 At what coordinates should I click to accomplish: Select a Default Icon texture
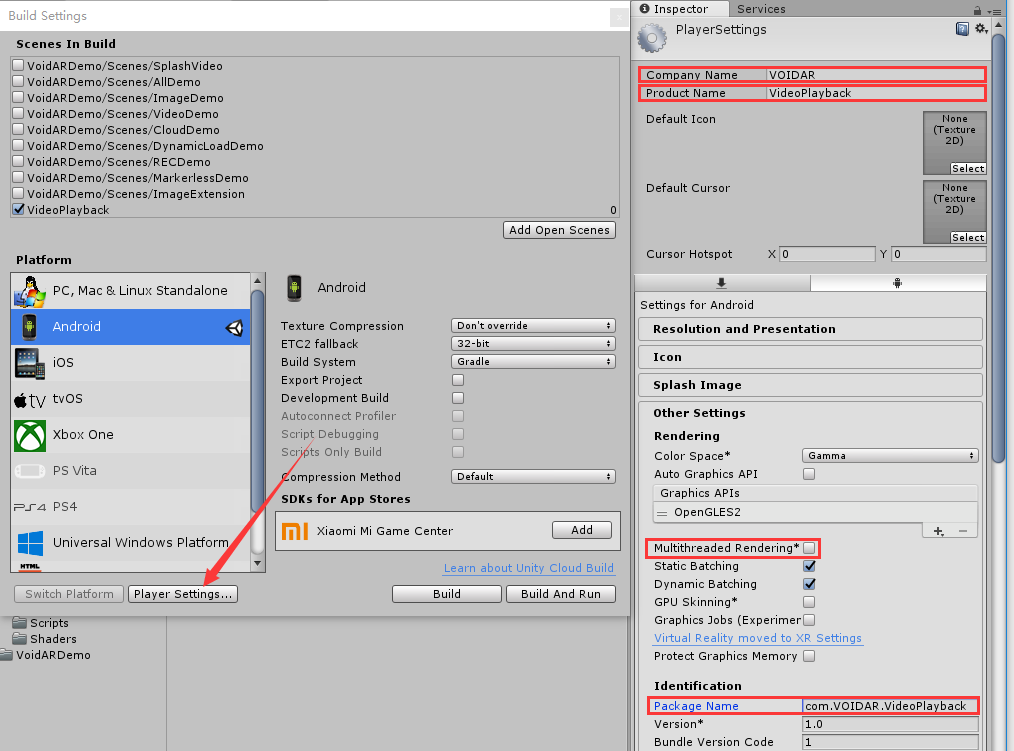pyautogui.click(x=968, y=169)
